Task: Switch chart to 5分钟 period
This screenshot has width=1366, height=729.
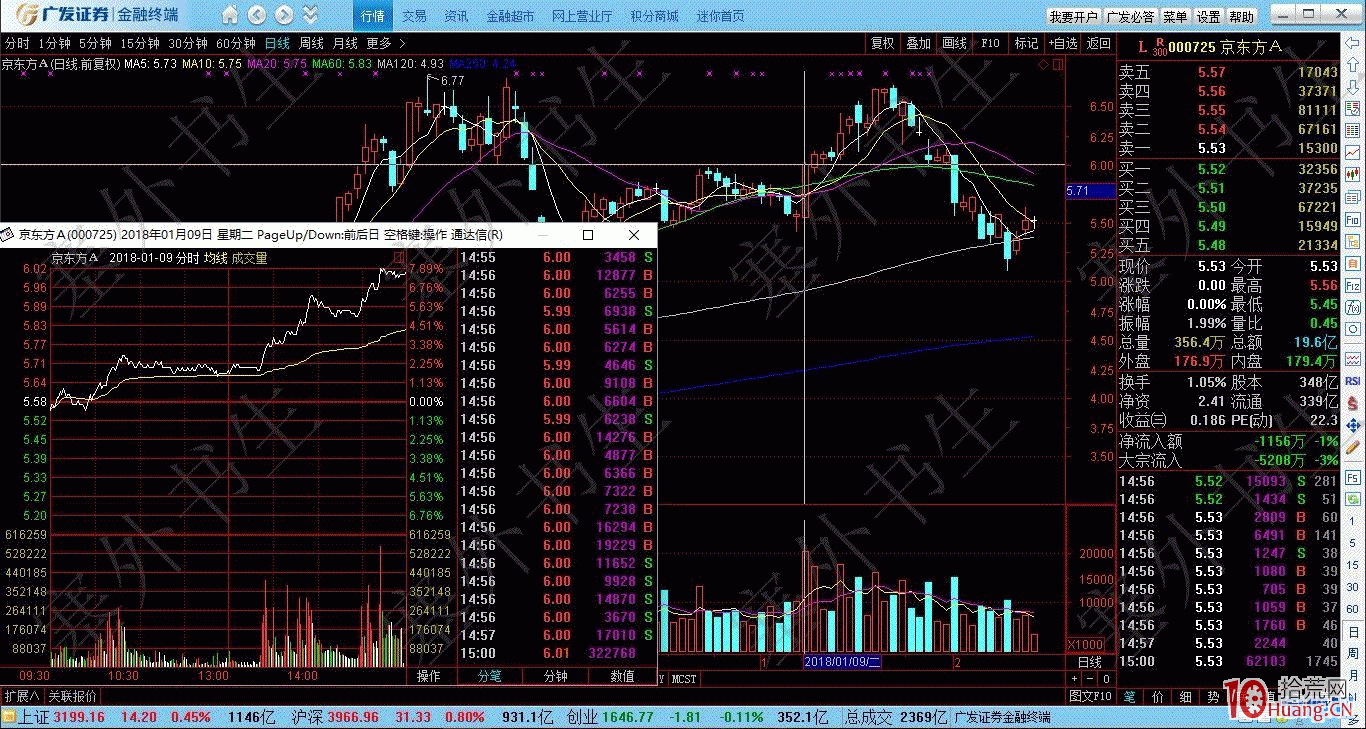Action: (95, 43)
